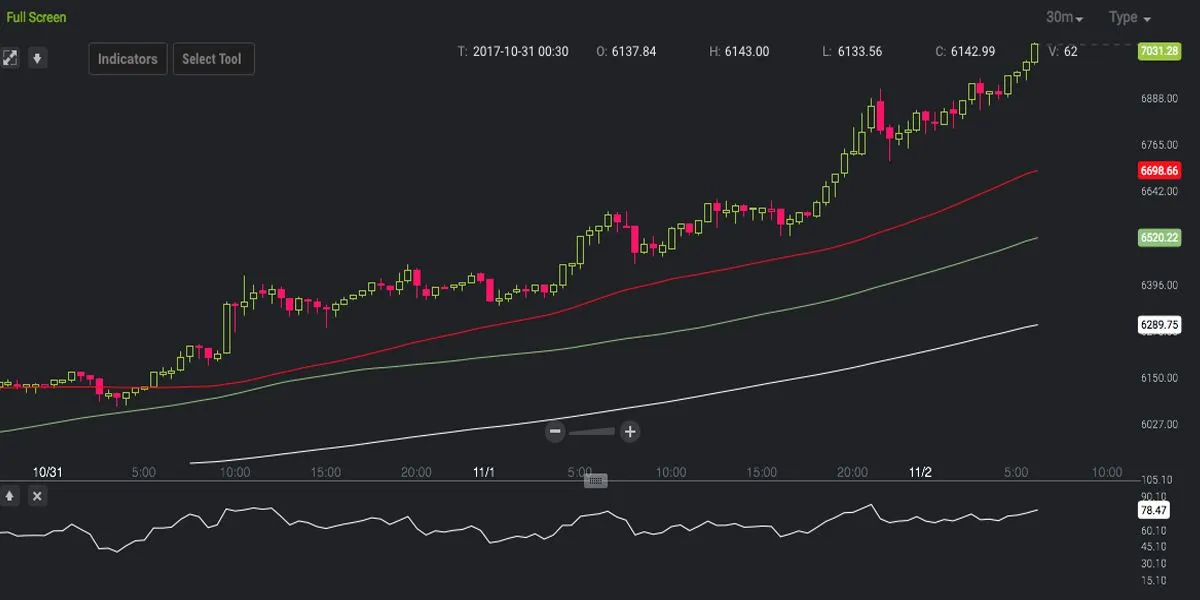Click the red 6698.66 moving average label

1159,171
